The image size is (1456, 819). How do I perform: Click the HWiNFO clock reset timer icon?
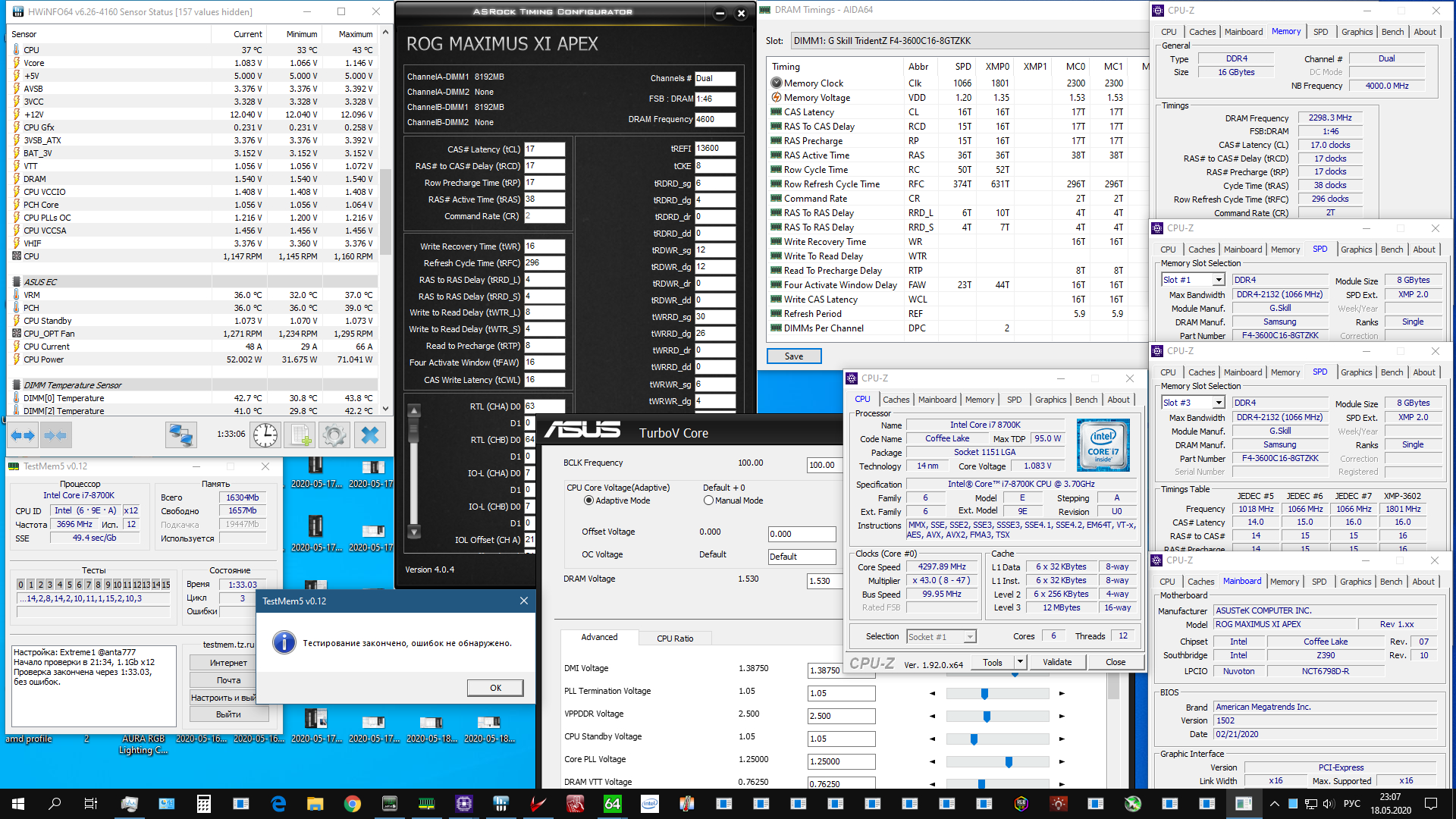[x=265, y=435]
